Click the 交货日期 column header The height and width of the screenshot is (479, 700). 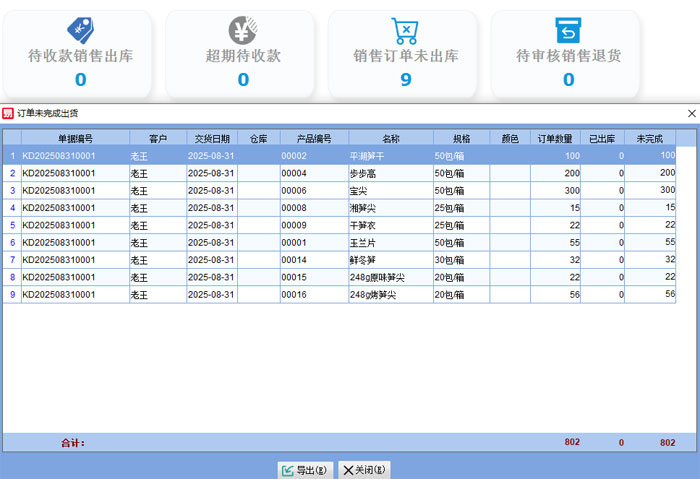[211, 138]
